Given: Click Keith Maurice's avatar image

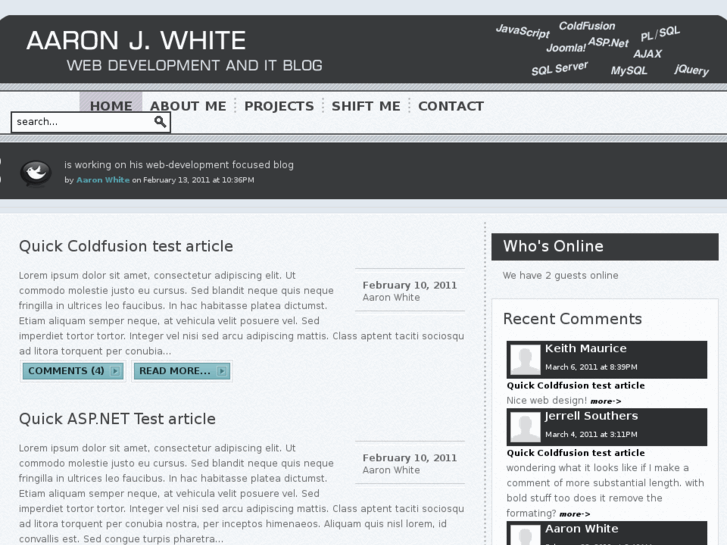Looking at the screenshot, I should [525, 359].
